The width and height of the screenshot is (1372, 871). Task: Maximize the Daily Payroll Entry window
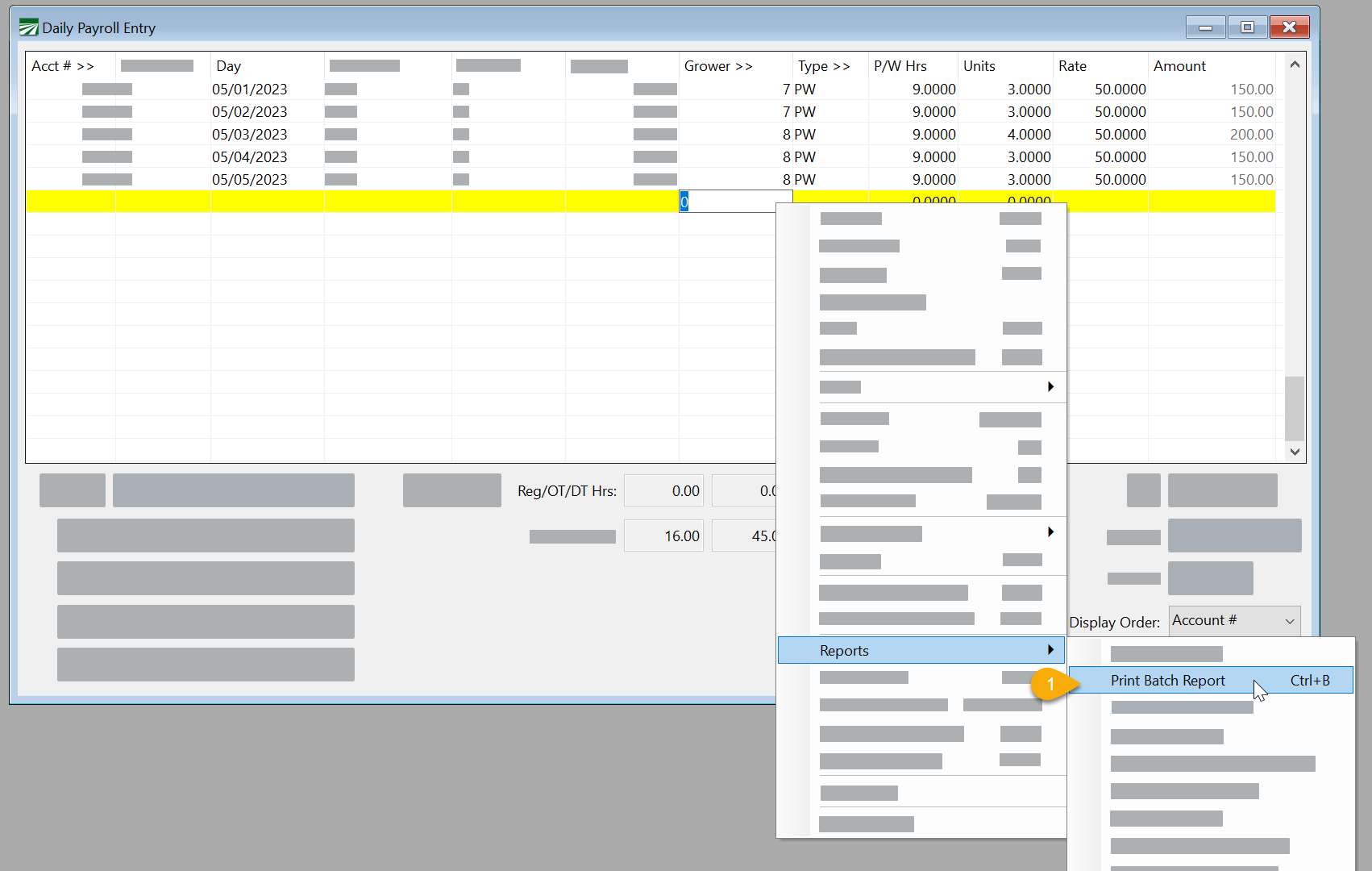pyautogui.click(x=1247, y=27)
